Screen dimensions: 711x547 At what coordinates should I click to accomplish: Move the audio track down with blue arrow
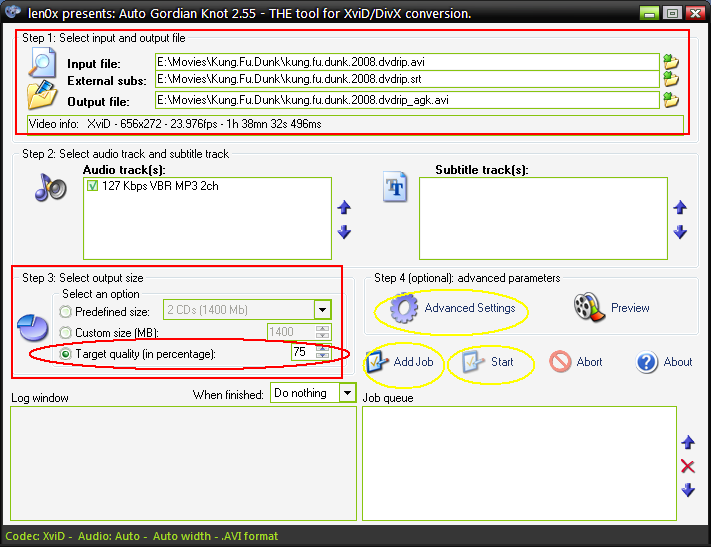coord(344,232)
